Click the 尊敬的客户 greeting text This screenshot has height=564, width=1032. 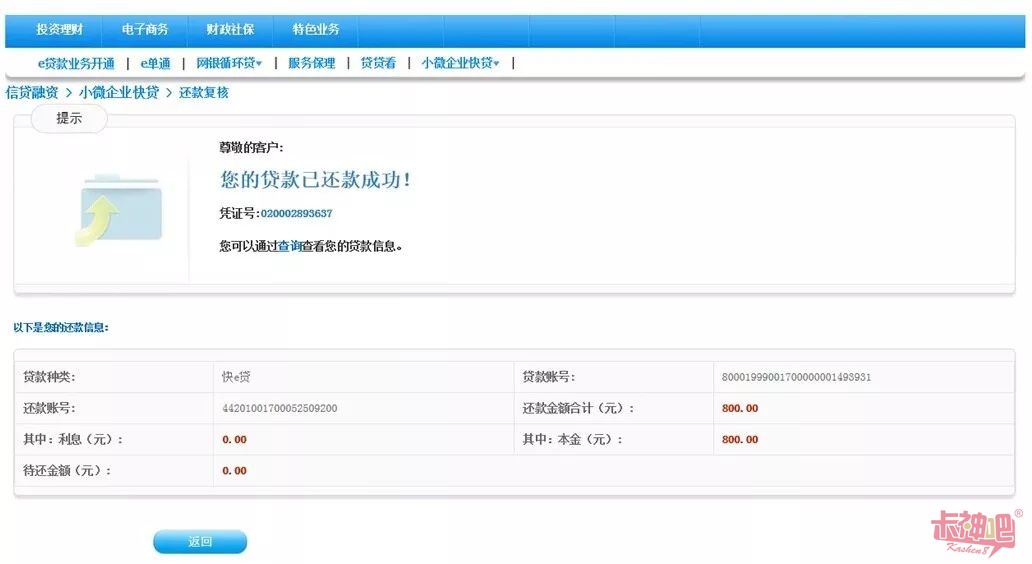pyautogui.click(x=251, y=147)
